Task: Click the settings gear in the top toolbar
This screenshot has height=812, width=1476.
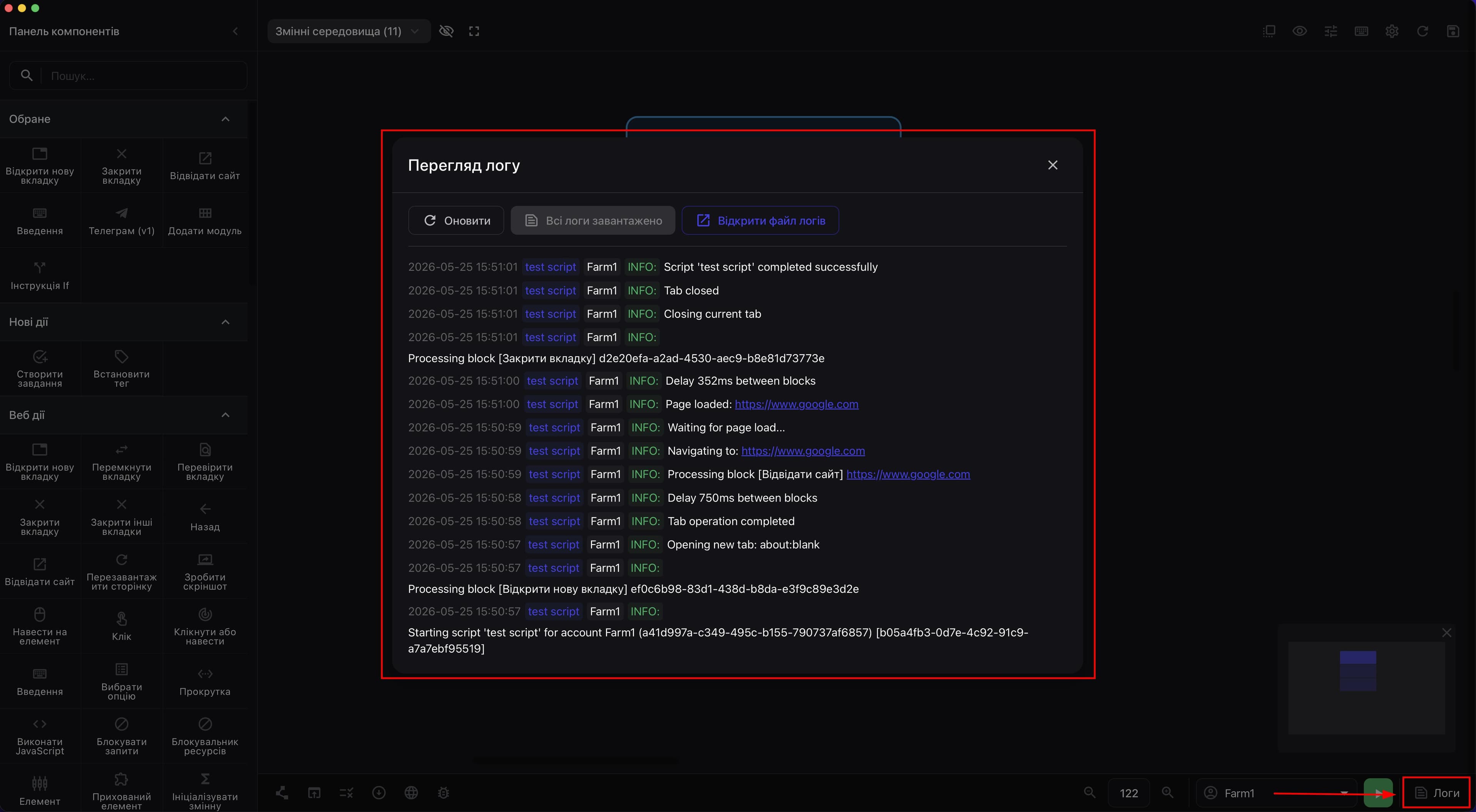Action: (1392, 31)
